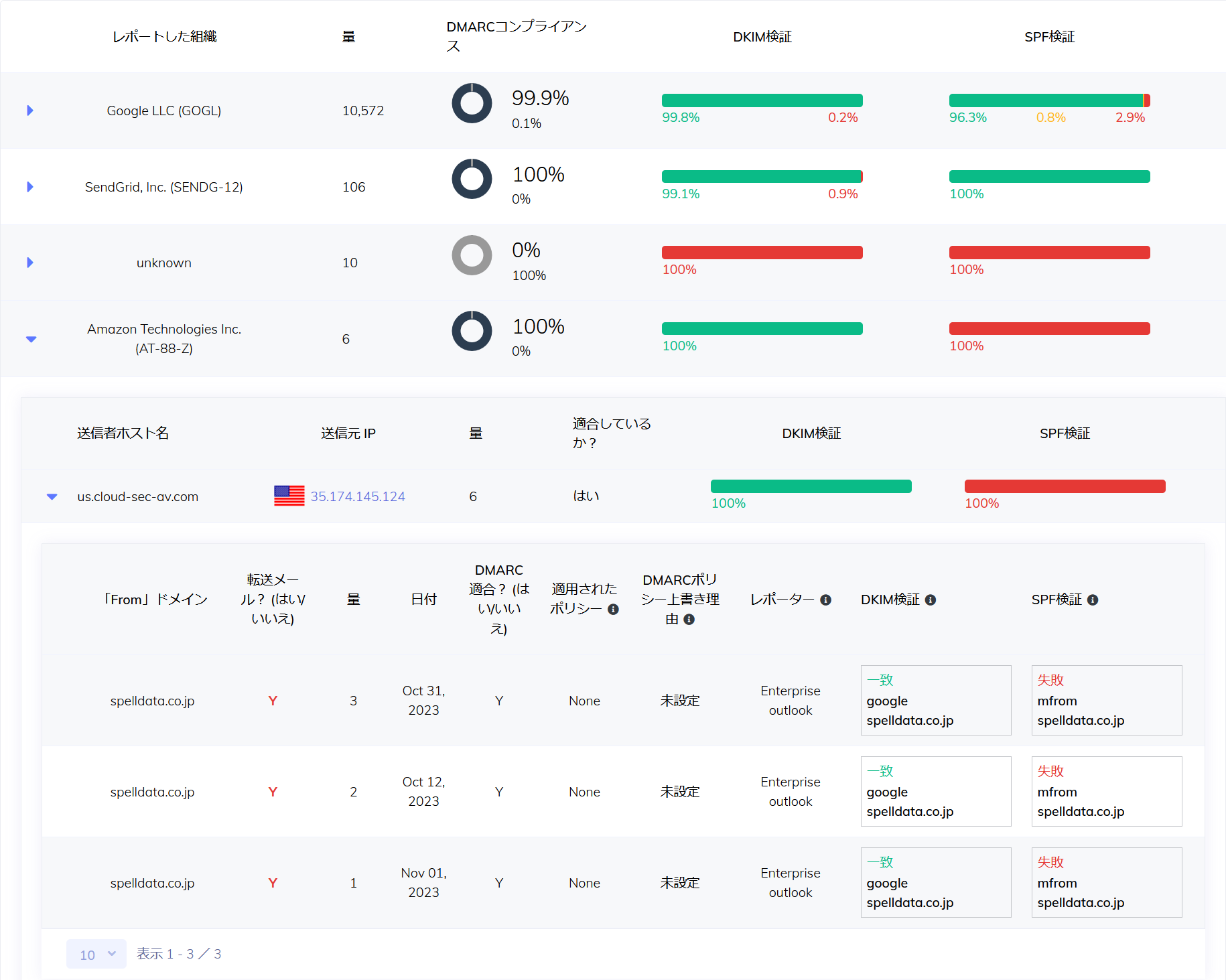The image size is (1226, 980).
Task: Click Amazon Technologies green DKIM bar
Action: (x=762, y=328)
